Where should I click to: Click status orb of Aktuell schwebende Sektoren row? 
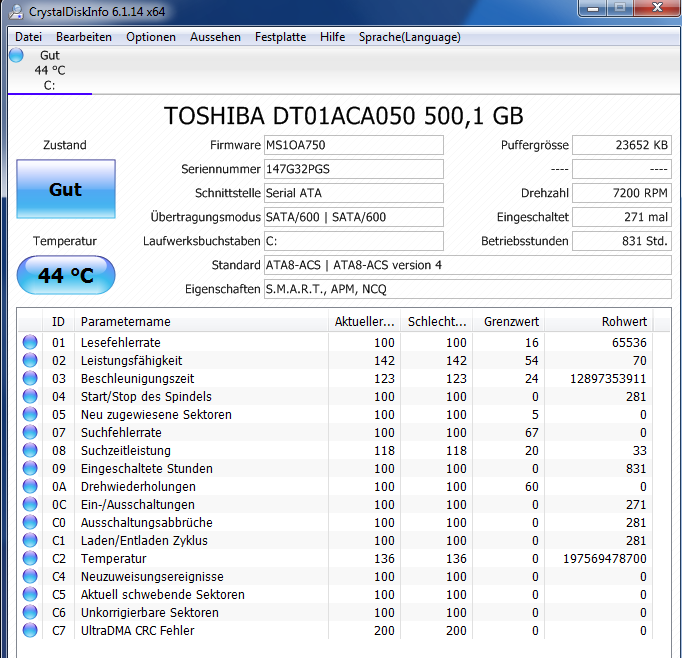30,595
